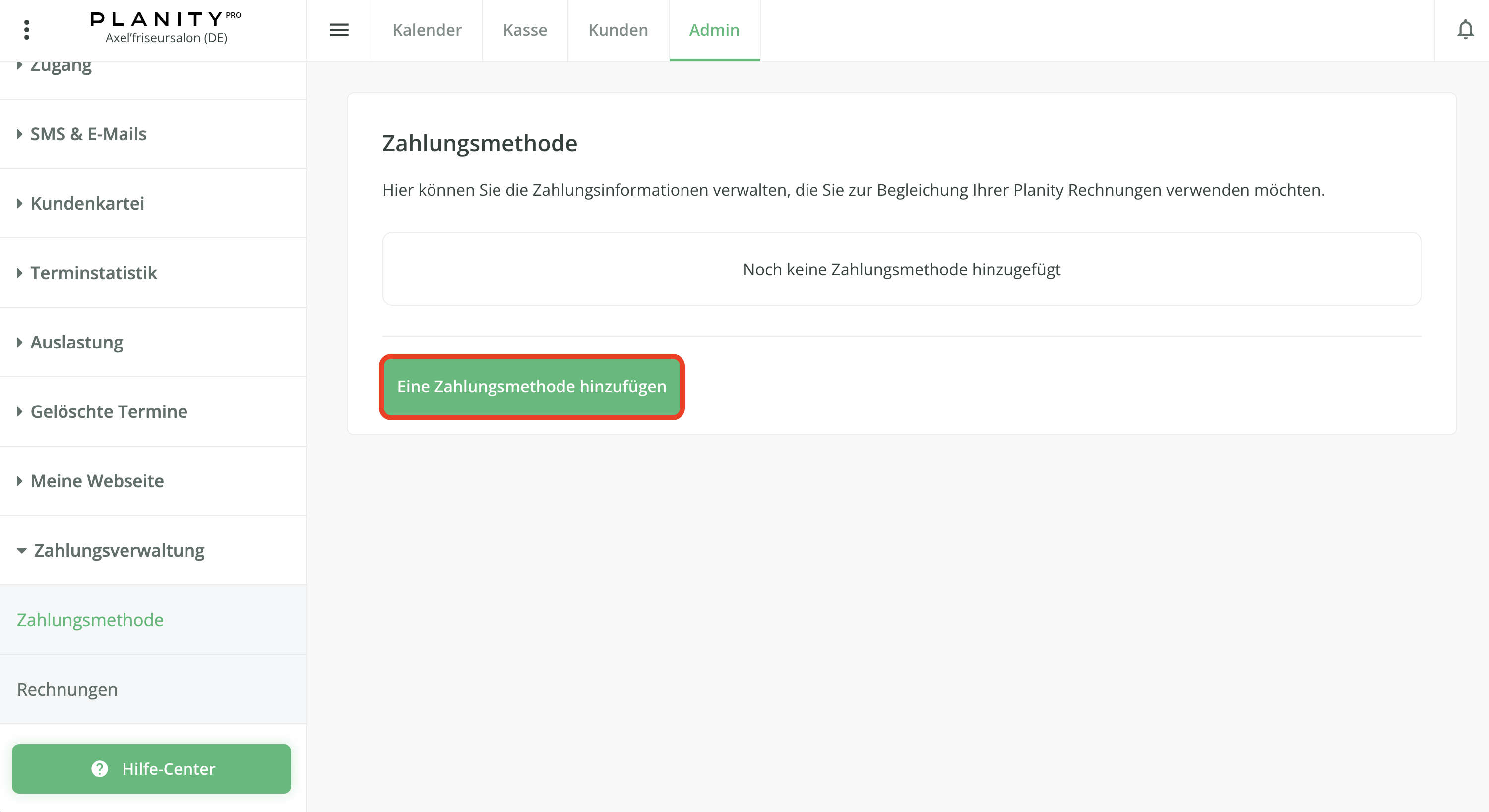Open the three-dot options menu

27,29
